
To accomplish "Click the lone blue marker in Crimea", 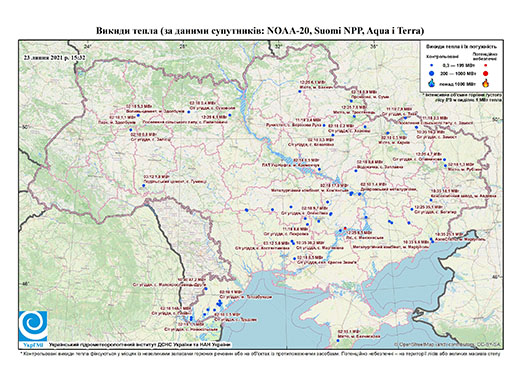I will tap(338, 340).
